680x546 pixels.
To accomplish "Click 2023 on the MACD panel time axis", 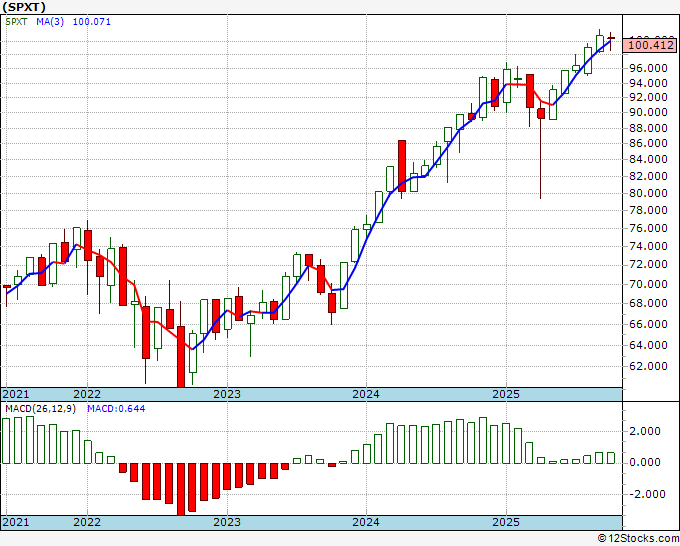I will [x=227, y=522].
